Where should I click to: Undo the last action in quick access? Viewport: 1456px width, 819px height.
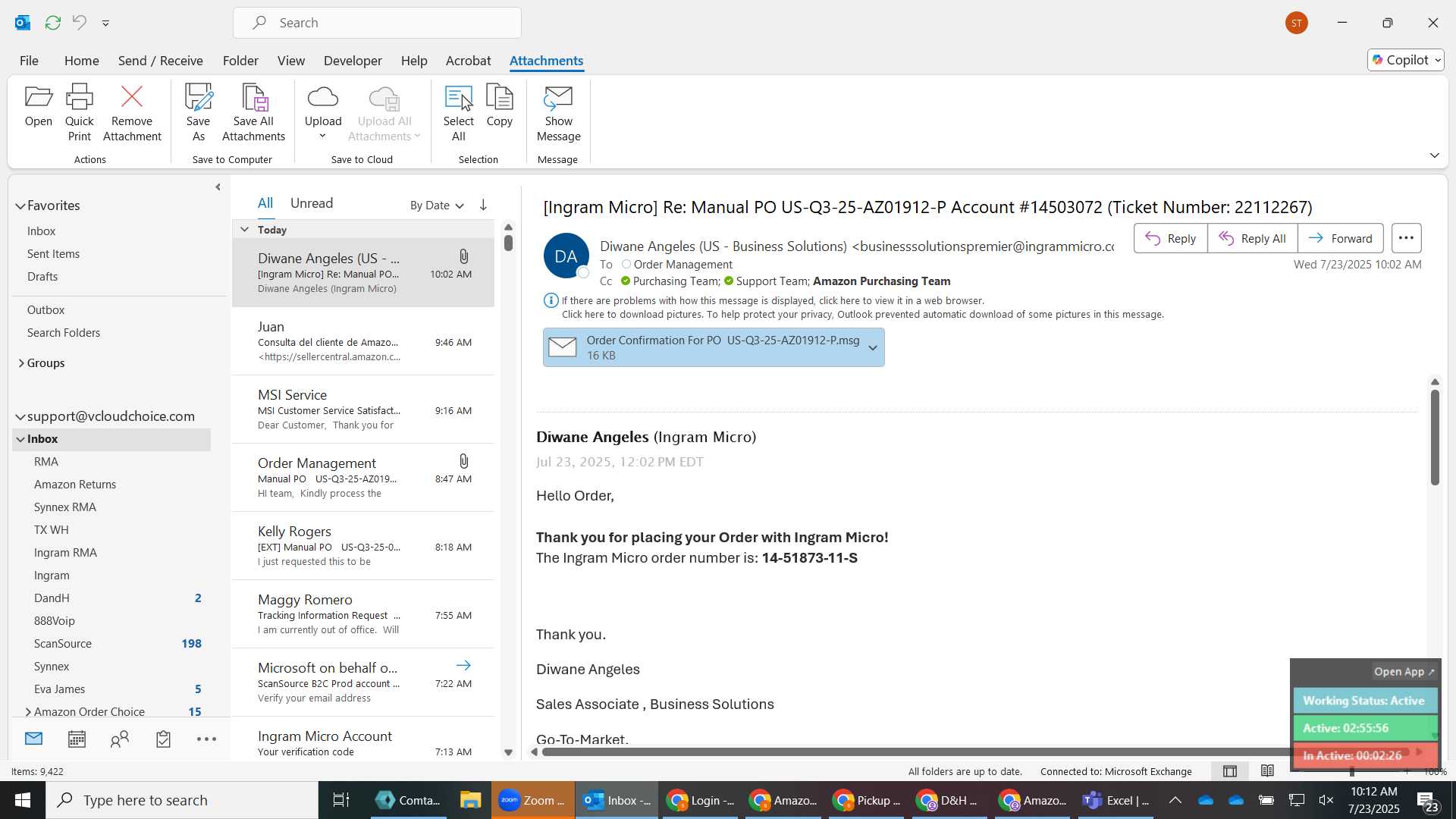pyautogui.click(x=79, y=23)
